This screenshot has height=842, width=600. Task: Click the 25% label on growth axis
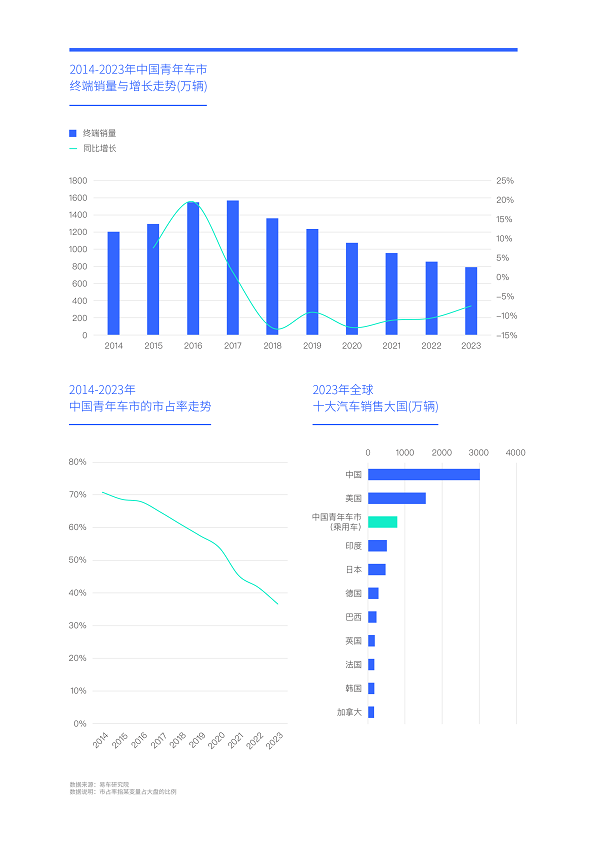tap(505, 181)
